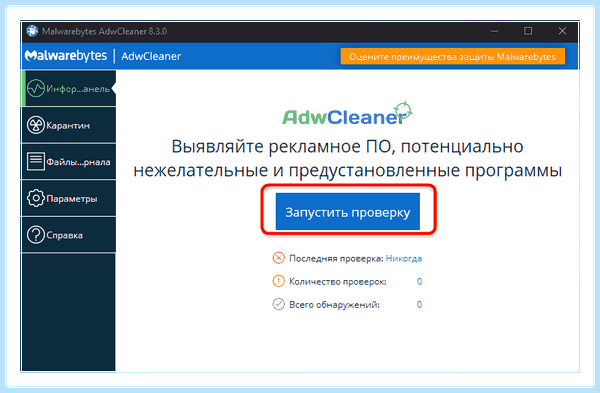Click the Количество проверок label
Screen dimensions: 600x393
pyautogui.click(x=338, y=282)
